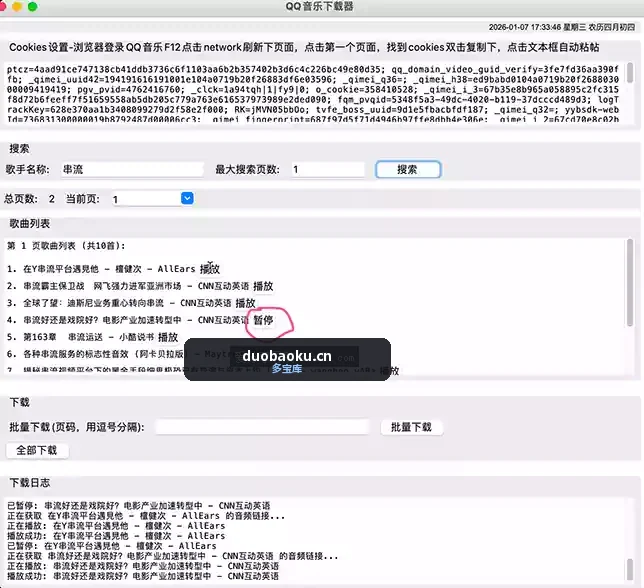This screenshot has height=588, width=644.
Task: Play song 1 在Y串流平台遇見他
Action: 210,269
